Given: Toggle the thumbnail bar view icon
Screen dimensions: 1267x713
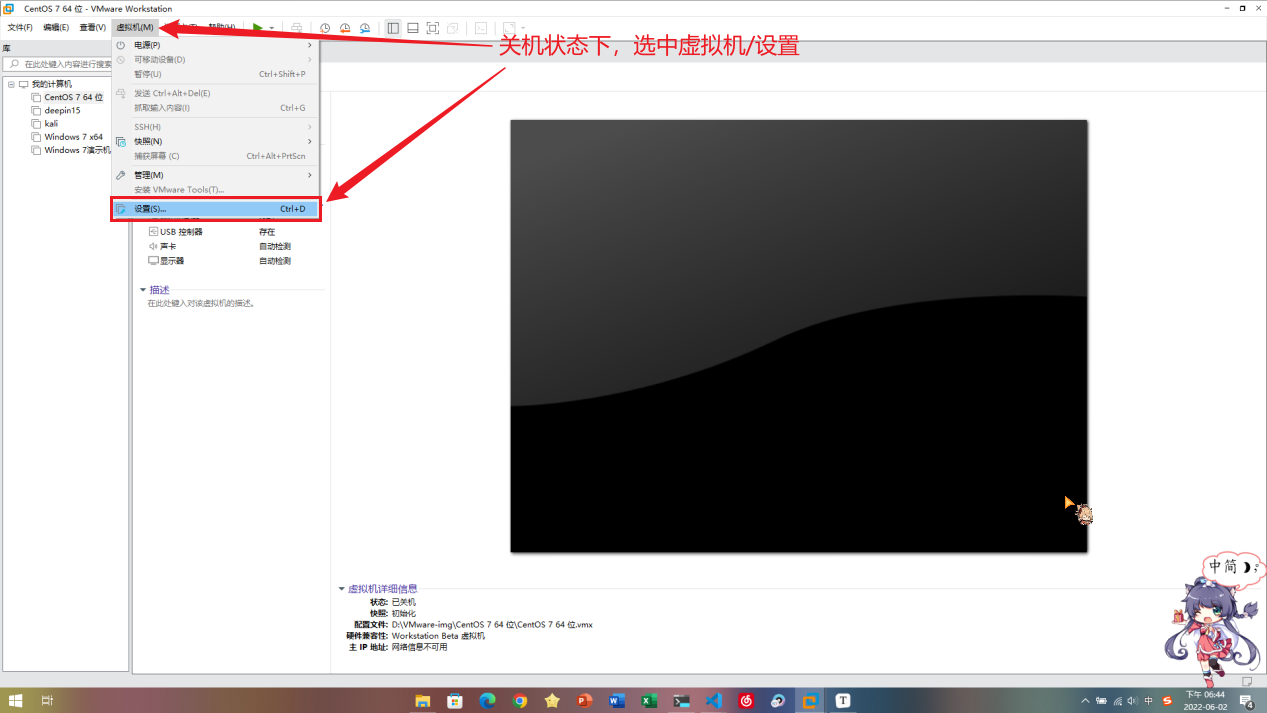Looking at the screenshot, I should click(x=413, y=28).
